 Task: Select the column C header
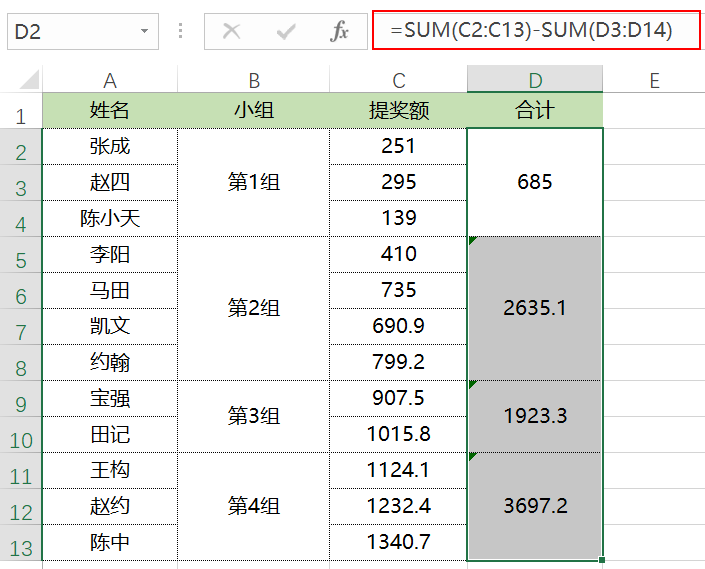[x=398, y=80]
